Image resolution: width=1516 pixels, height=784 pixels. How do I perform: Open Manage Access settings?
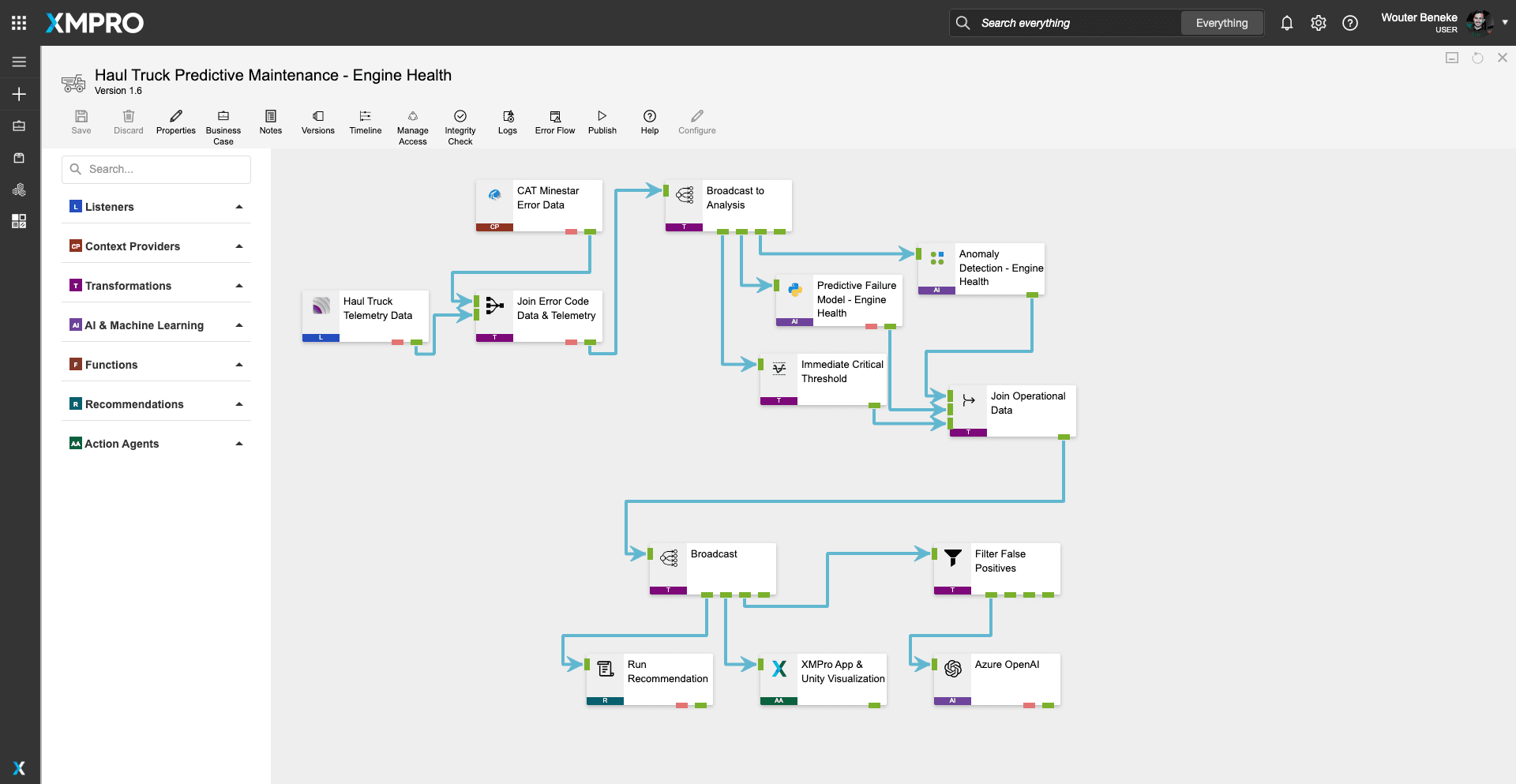tap(412, 117)
